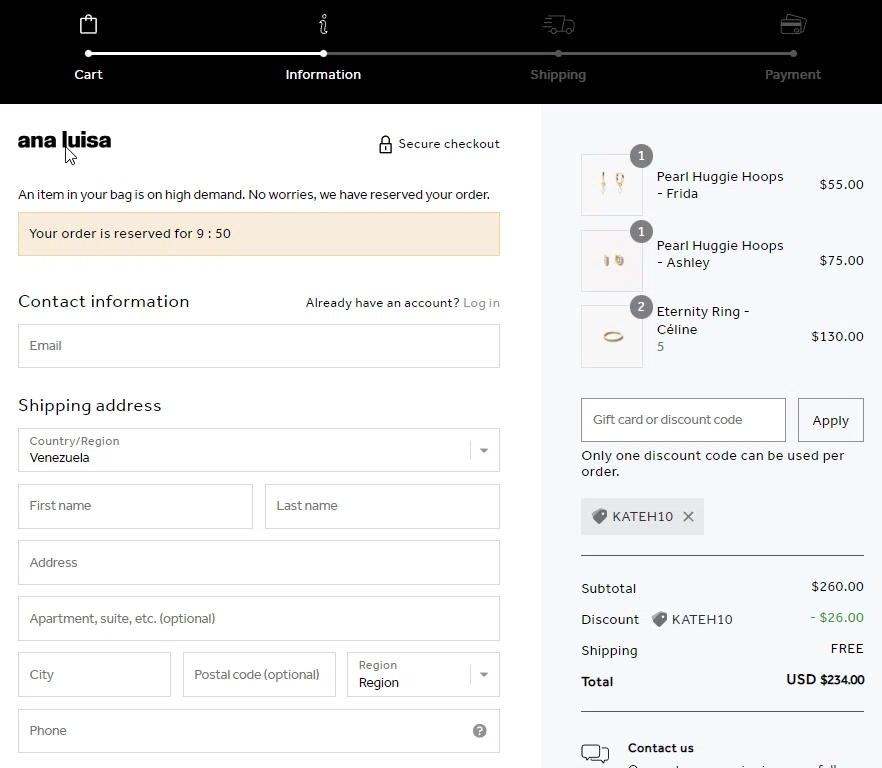Click the Payment card icon
Viewport: 882px width, 768px height.
click(793, 24)
